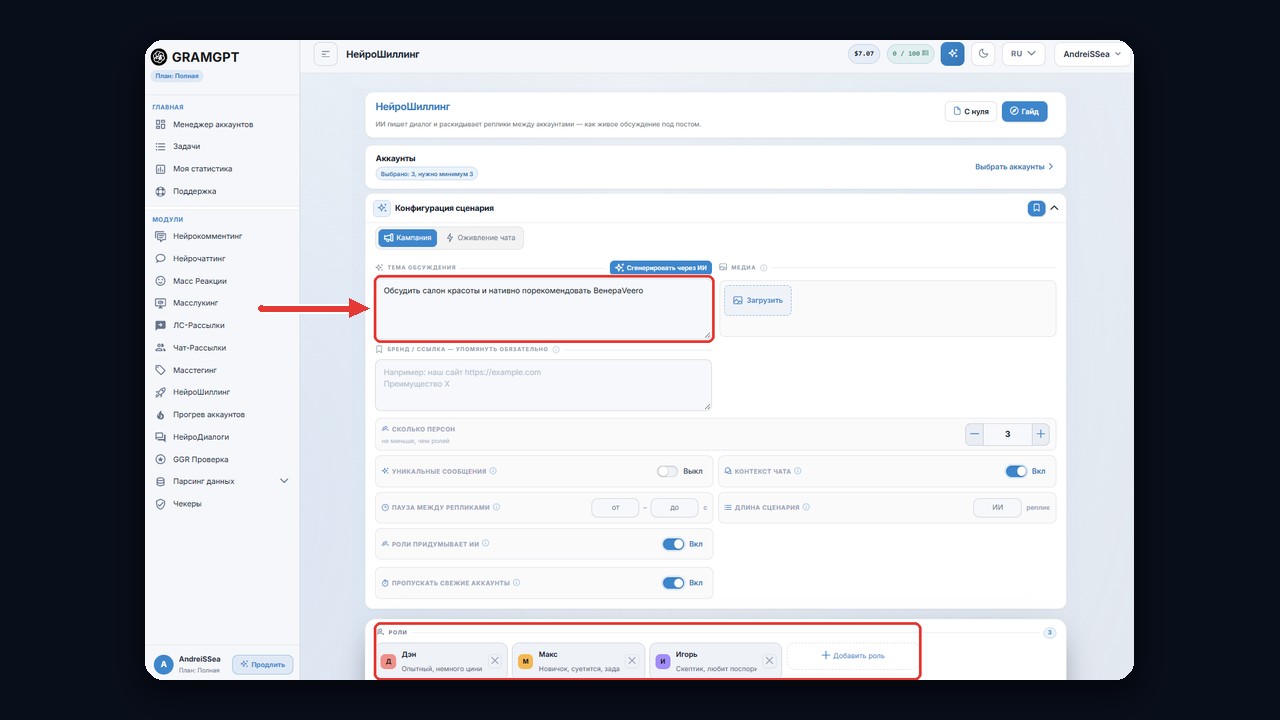Click the С нуля button

click(x=971, y=111)
